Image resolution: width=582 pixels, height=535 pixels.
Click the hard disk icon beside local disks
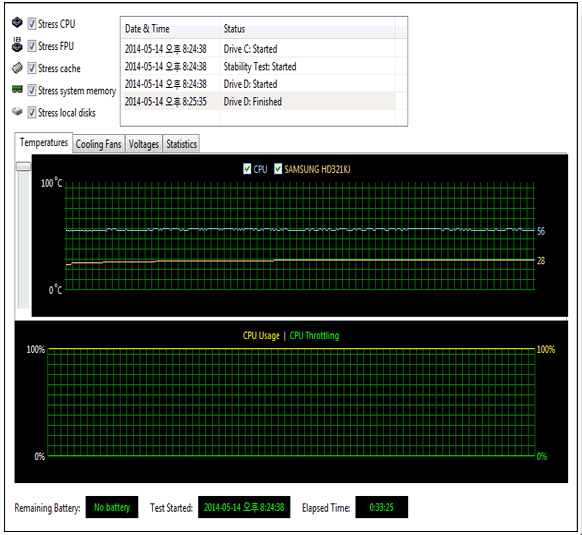pyautogui.click(x=17, y=111)
